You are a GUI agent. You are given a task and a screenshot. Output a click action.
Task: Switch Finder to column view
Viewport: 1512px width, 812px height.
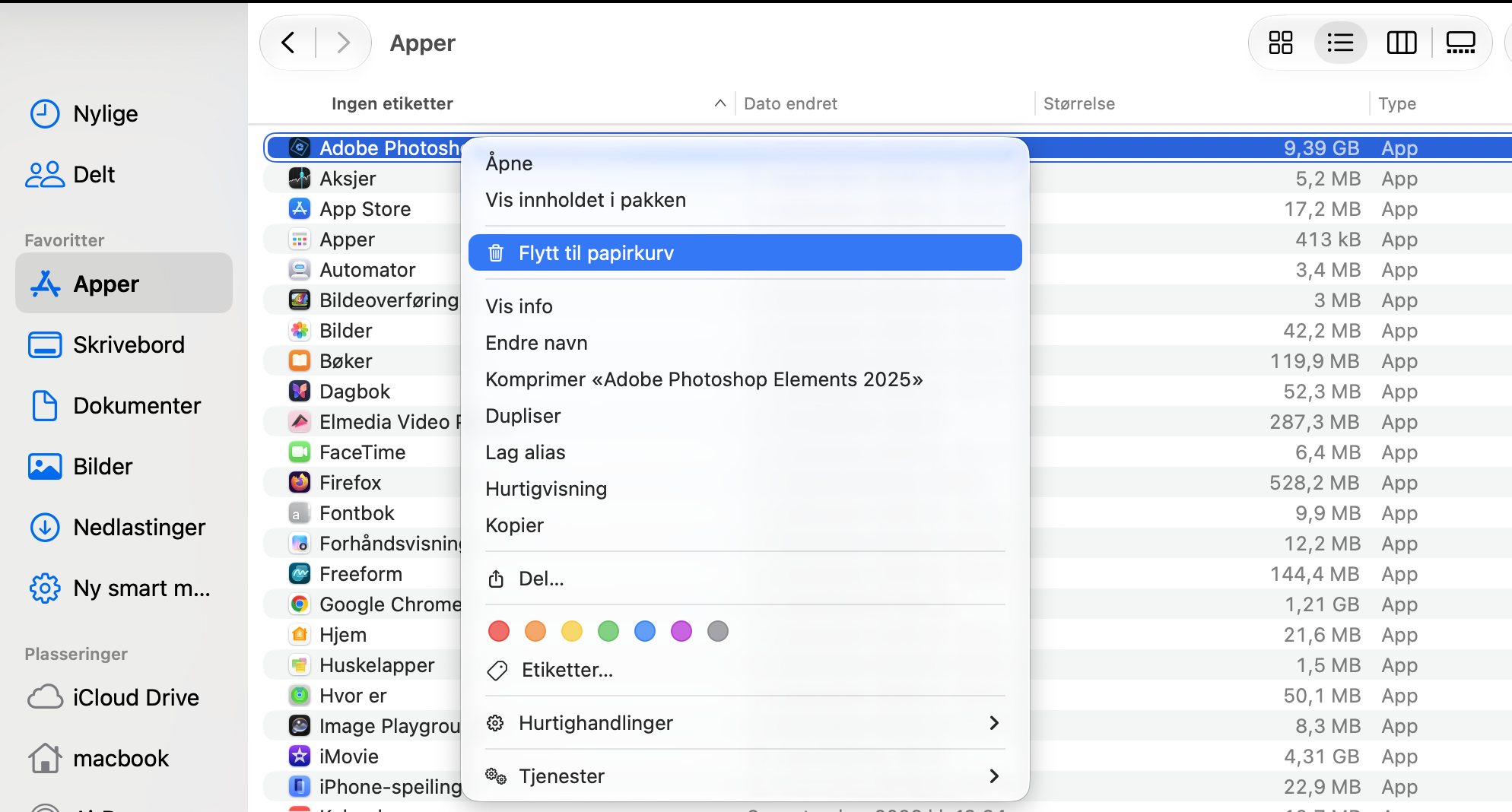coord(1401,43)
